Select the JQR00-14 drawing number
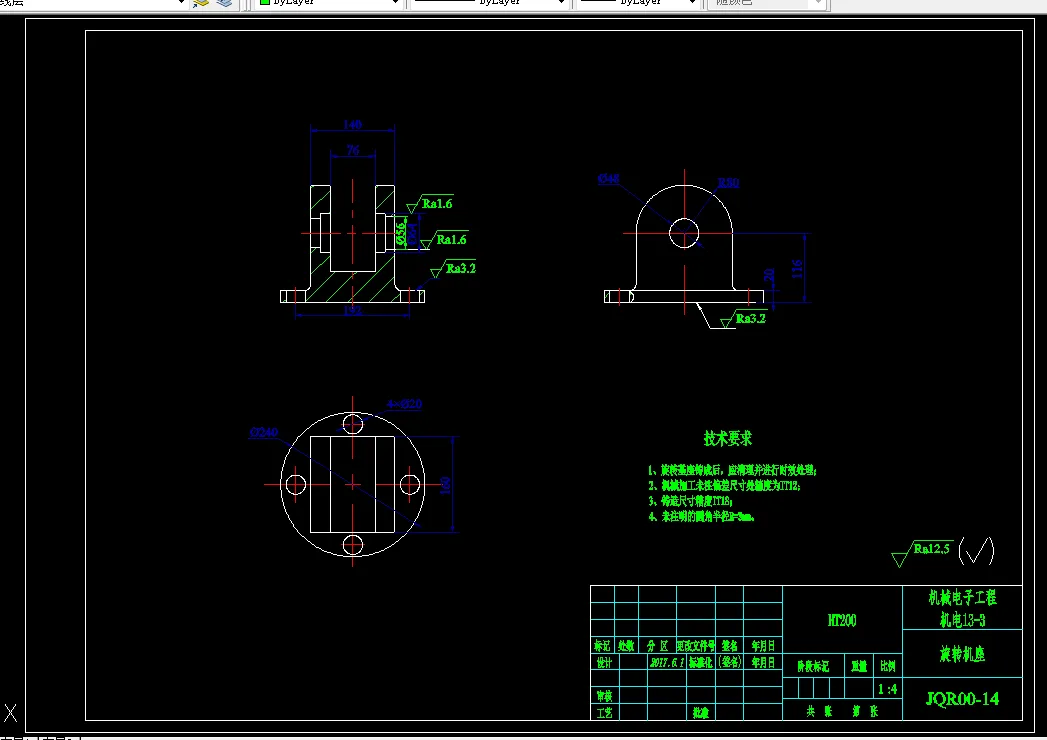 (x=962, y=699)
